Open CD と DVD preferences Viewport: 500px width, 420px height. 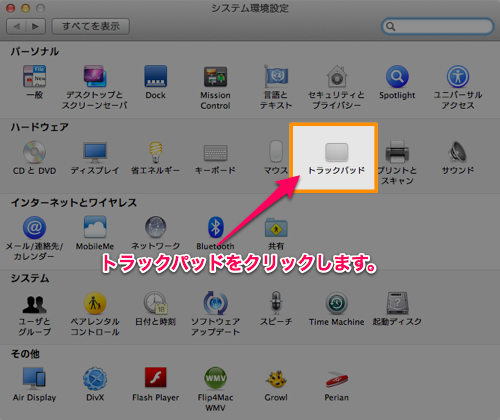[34, 152]
